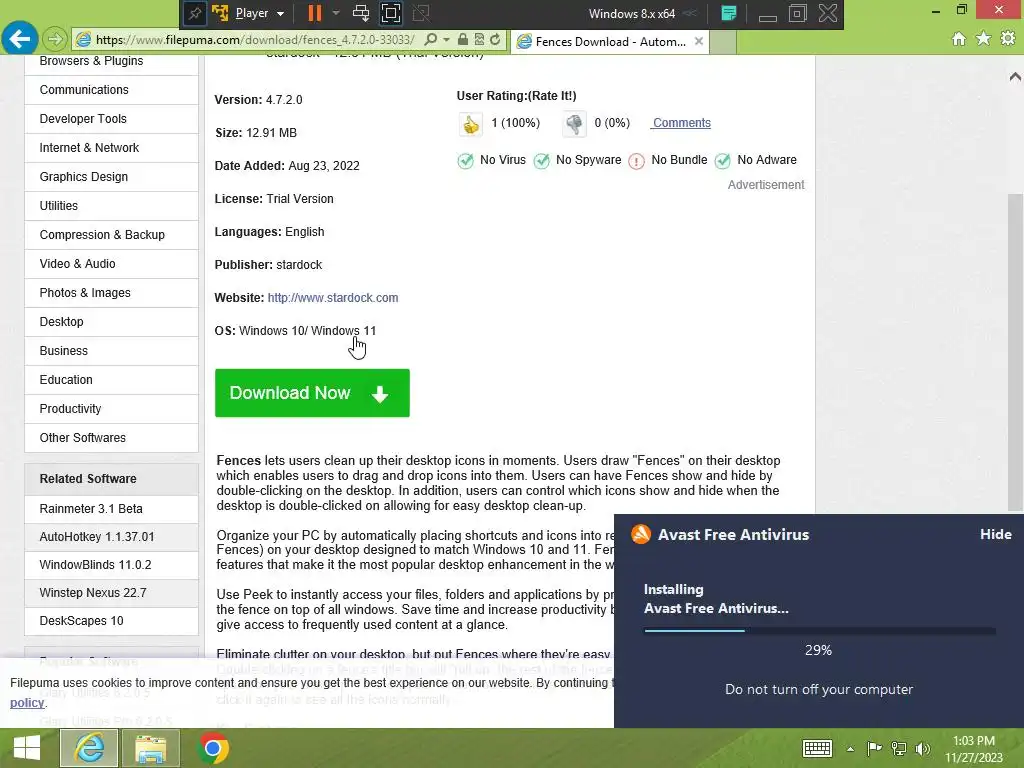Expand the power options arrow beside pause
The width and height of the screenshot is (1024, 768).
(336, 13)
